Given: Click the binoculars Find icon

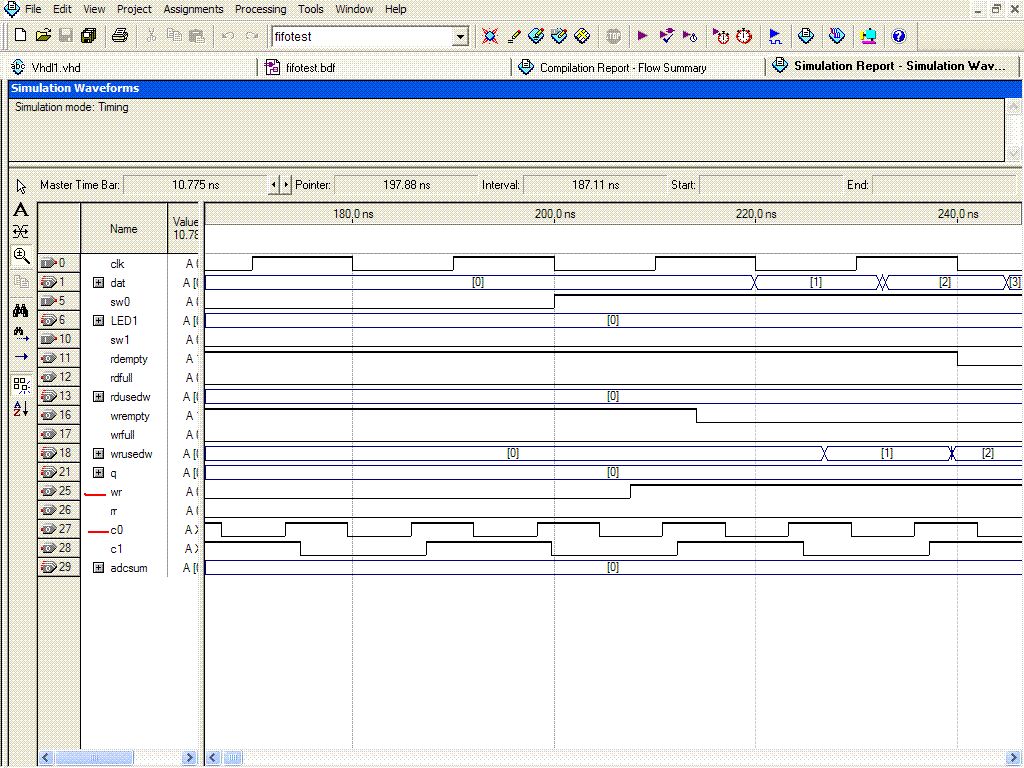Looking at the screenshot, I should click(21, 310).
